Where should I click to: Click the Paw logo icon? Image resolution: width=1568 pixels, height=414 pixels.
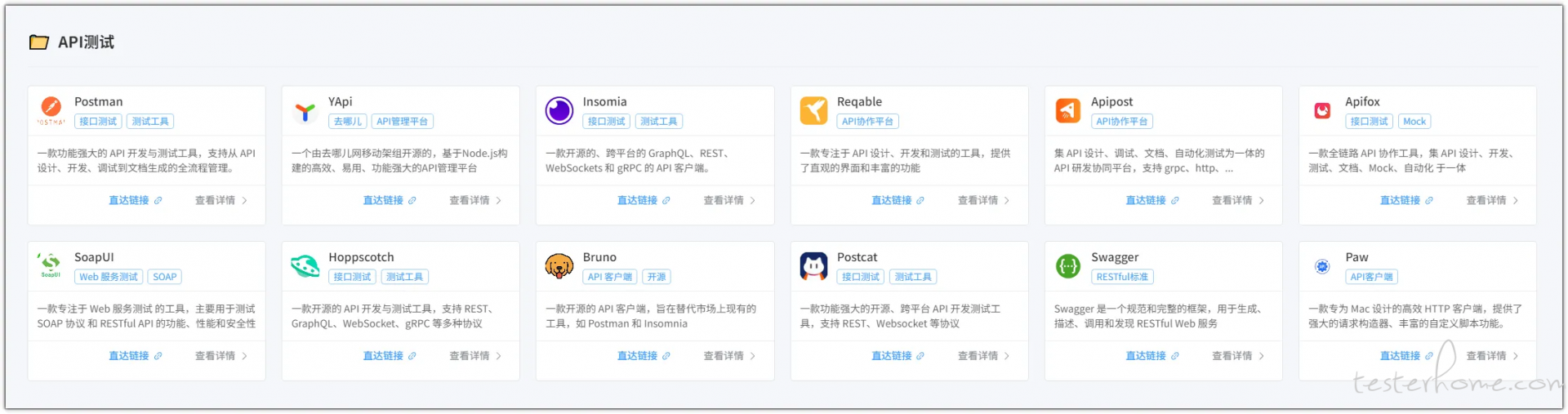1322,265
